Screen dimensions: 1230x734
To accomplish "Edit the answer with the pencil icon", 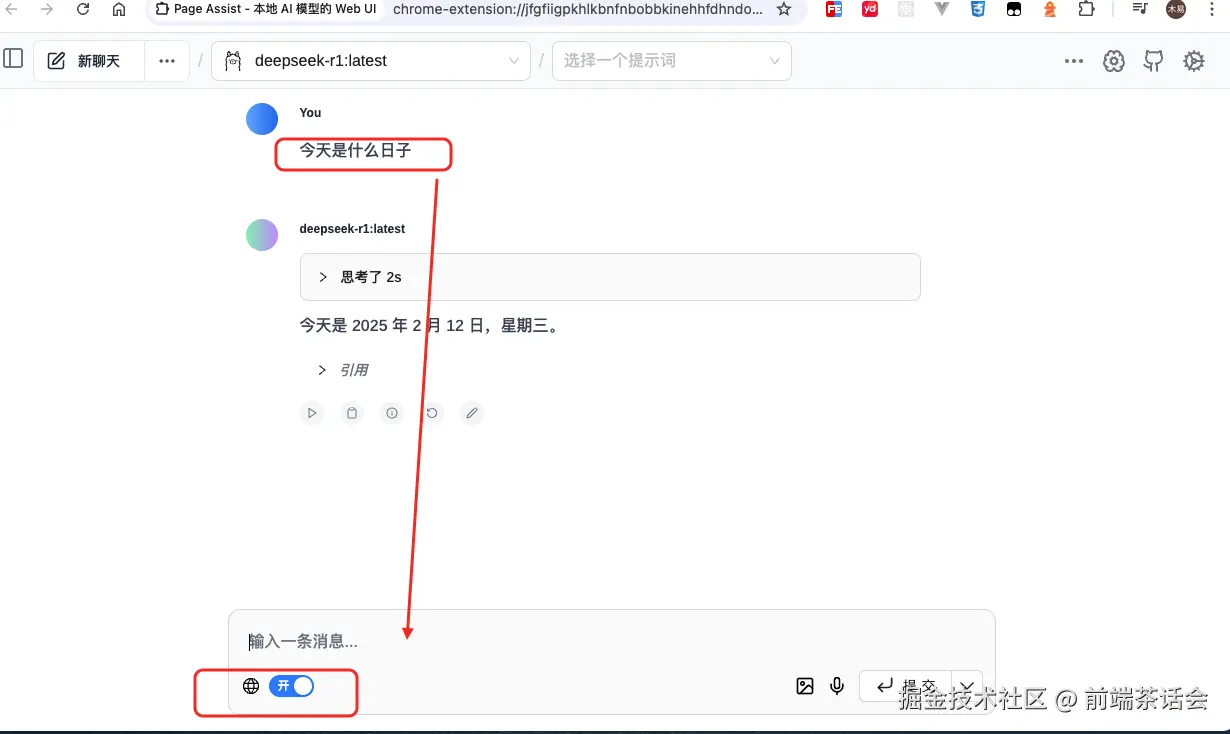I will click(x=472, y=412).
